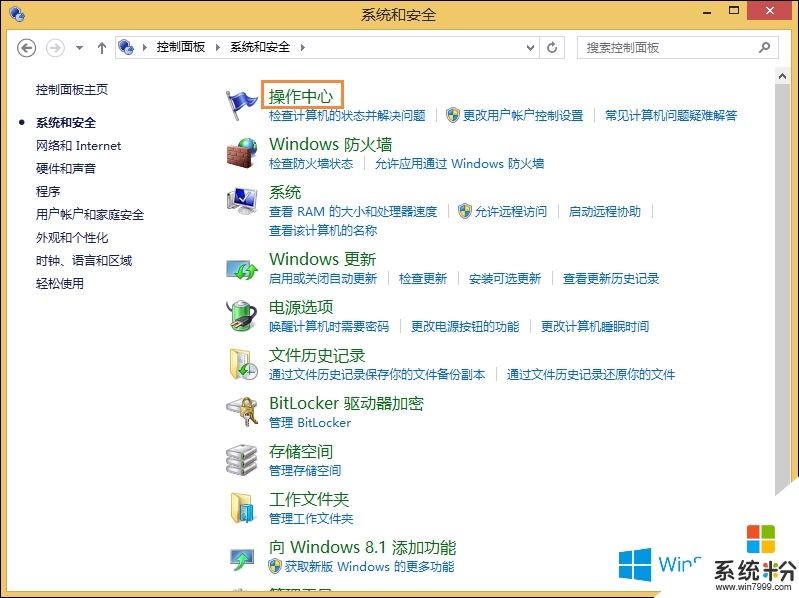
Task: Click 安装可选更新 link
Action: point(505,279)
